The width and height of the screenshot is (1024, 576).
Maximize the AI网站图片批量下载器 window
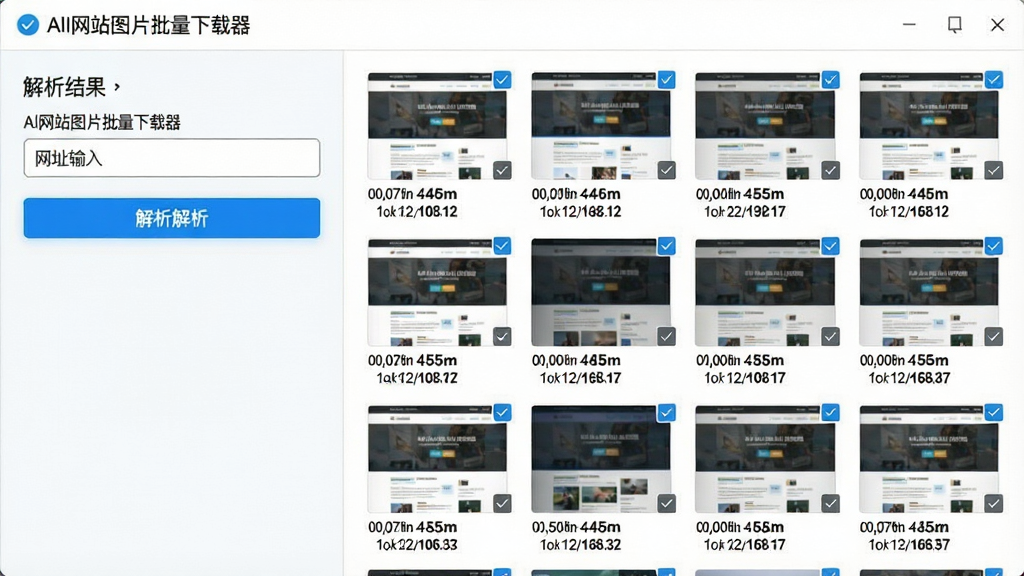pos(954,25)
